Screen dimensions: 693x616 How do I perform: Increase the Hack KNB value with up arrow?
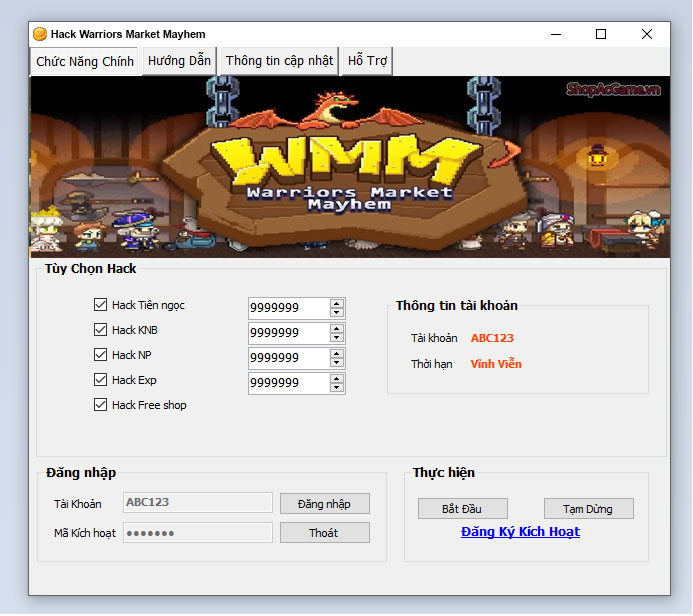coord(337,329)
